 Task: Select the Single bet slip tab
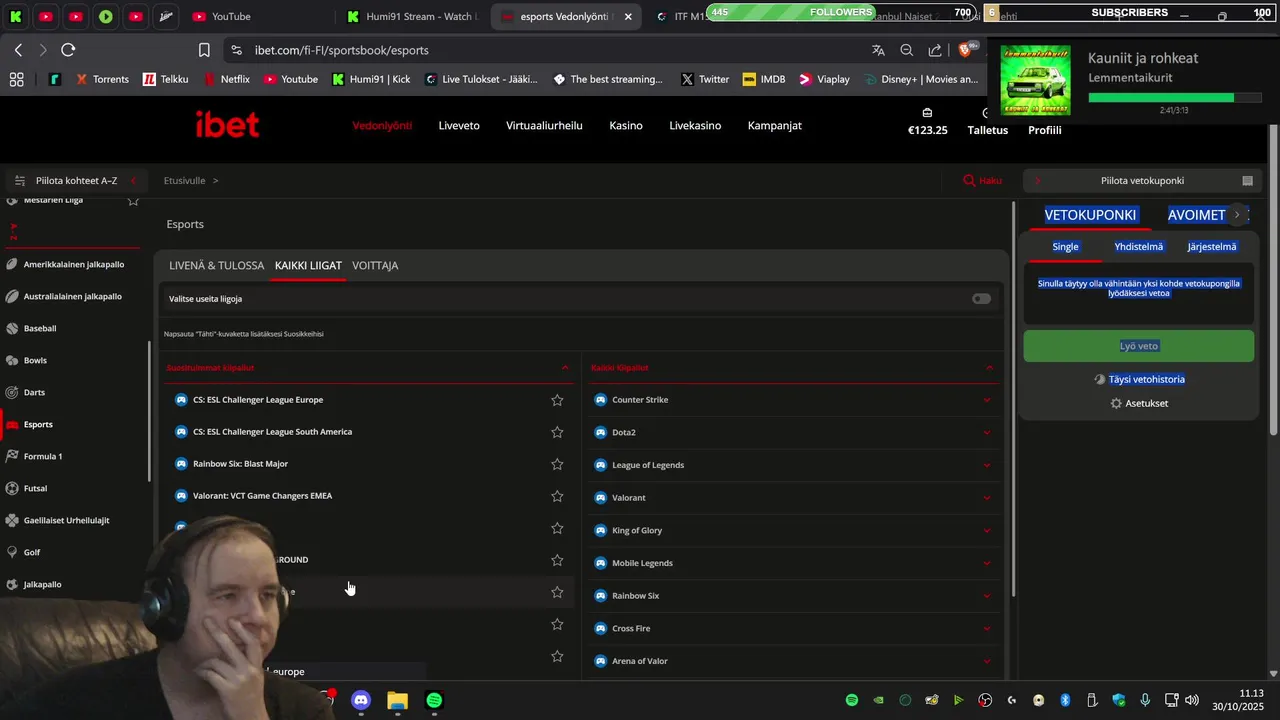[x=1066, y=247]
